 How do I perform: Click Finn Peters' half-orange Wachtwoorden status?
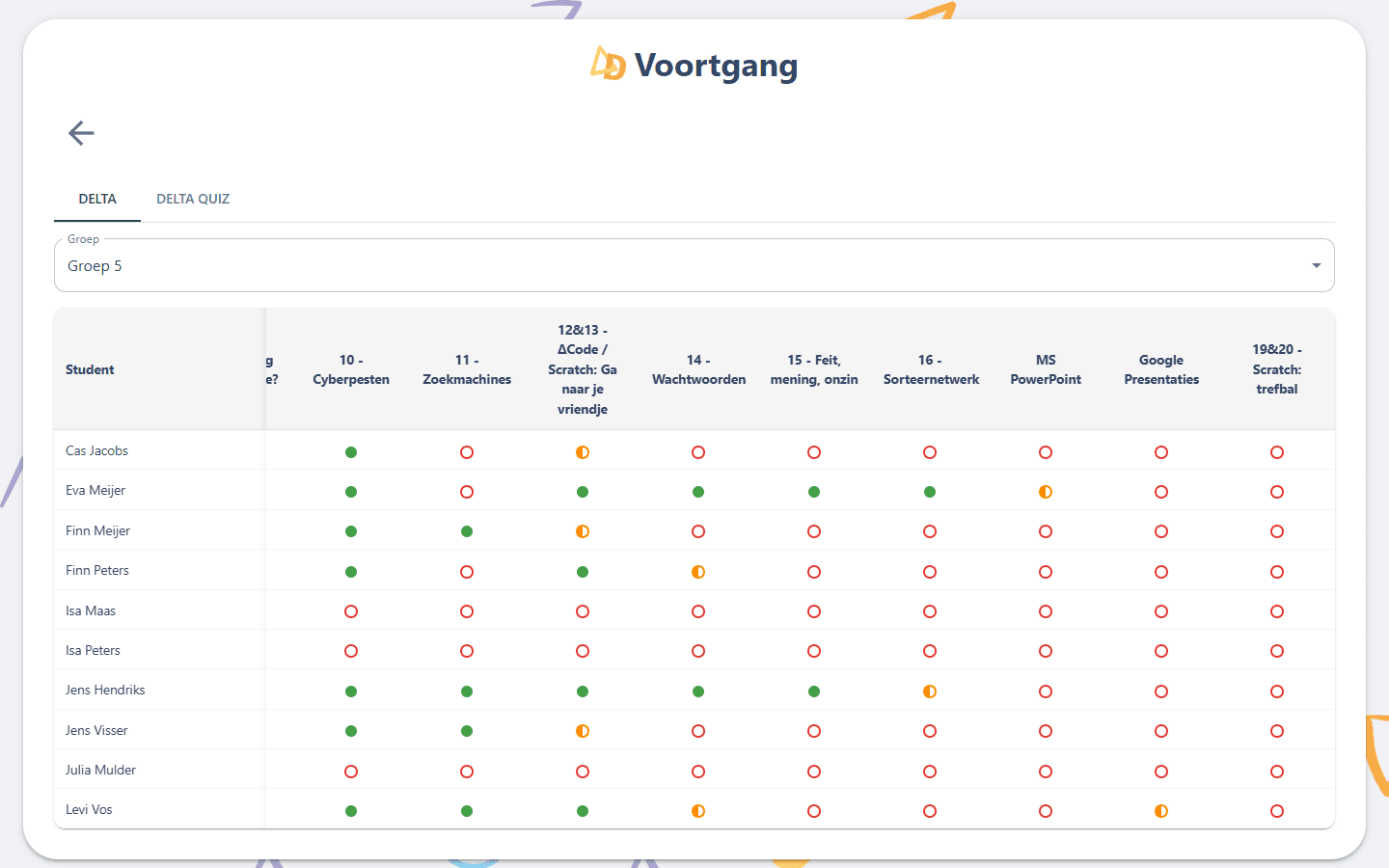coord(698,572)
